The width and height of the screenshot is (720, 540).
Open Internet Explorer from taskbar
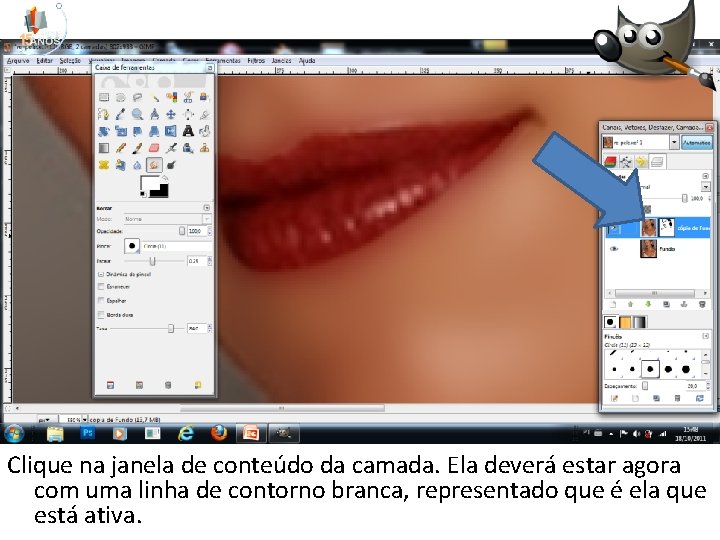[x=186, y=433]
